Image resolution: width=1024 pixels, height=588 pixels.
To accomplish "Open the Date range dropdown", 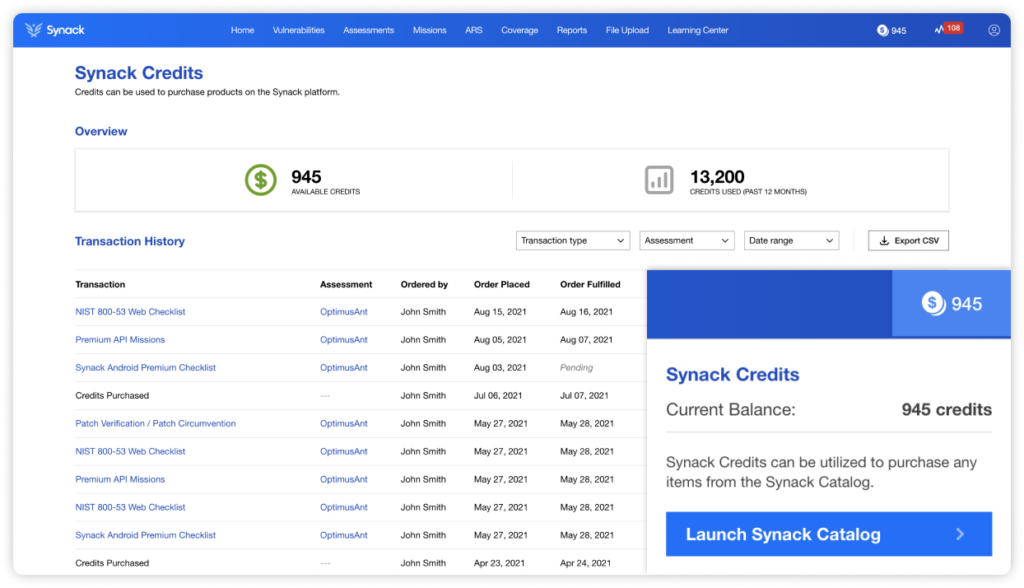I will pos(791,240).
